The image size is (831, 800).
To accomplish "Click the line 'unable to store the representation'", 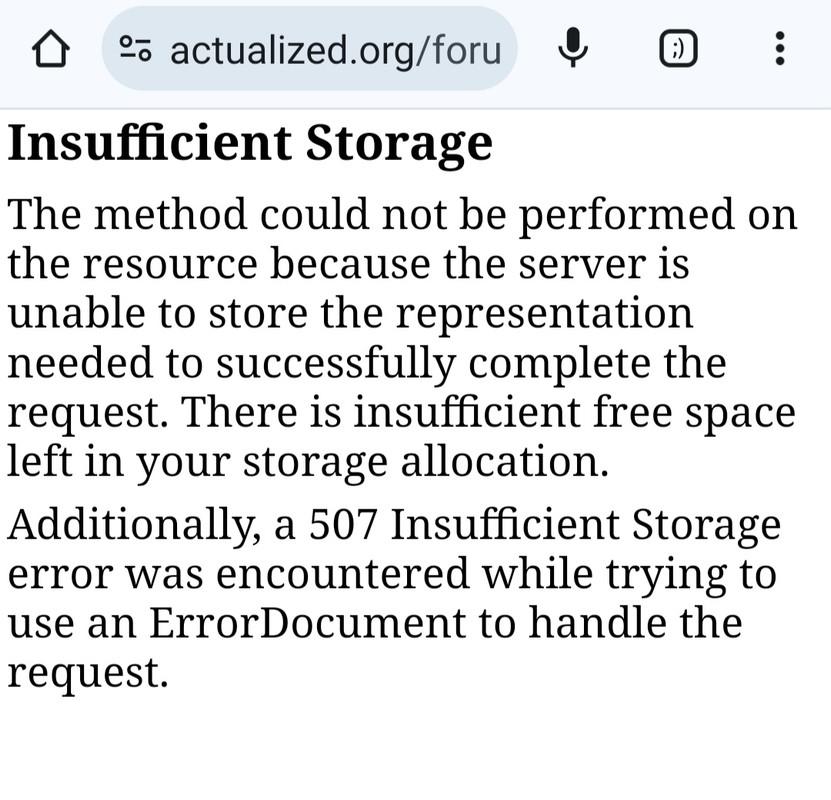I will pyautogui.click(x=350, y=314).
